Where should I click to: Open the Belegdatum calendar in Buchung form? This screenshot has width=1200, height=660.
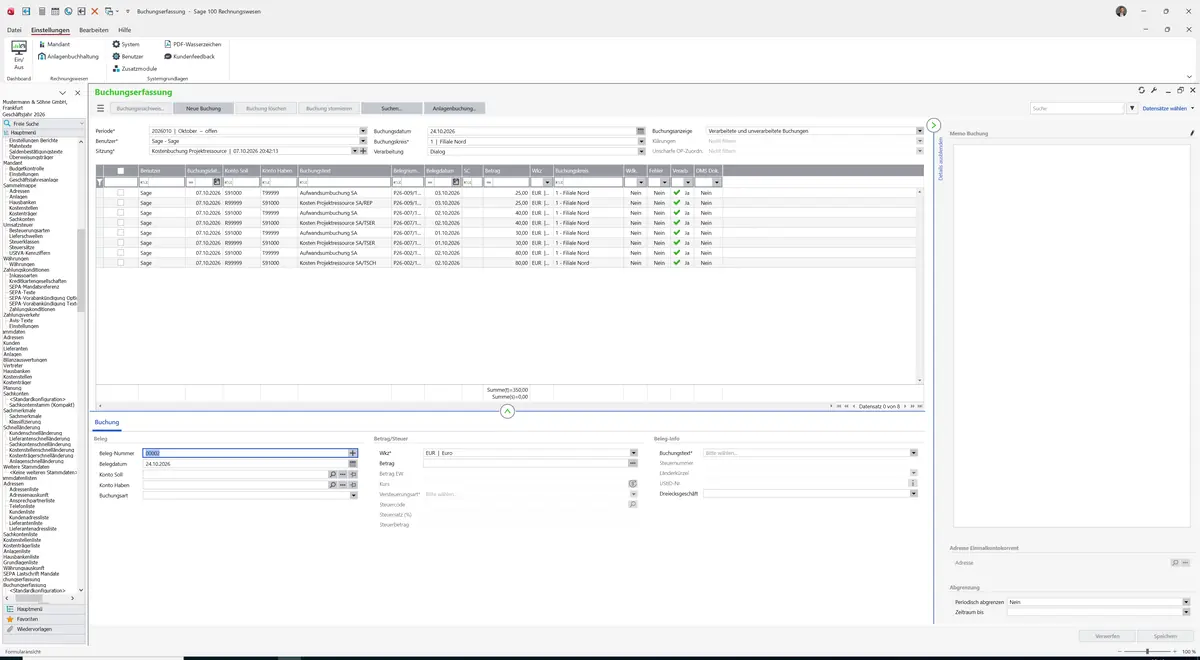point(352,464)
